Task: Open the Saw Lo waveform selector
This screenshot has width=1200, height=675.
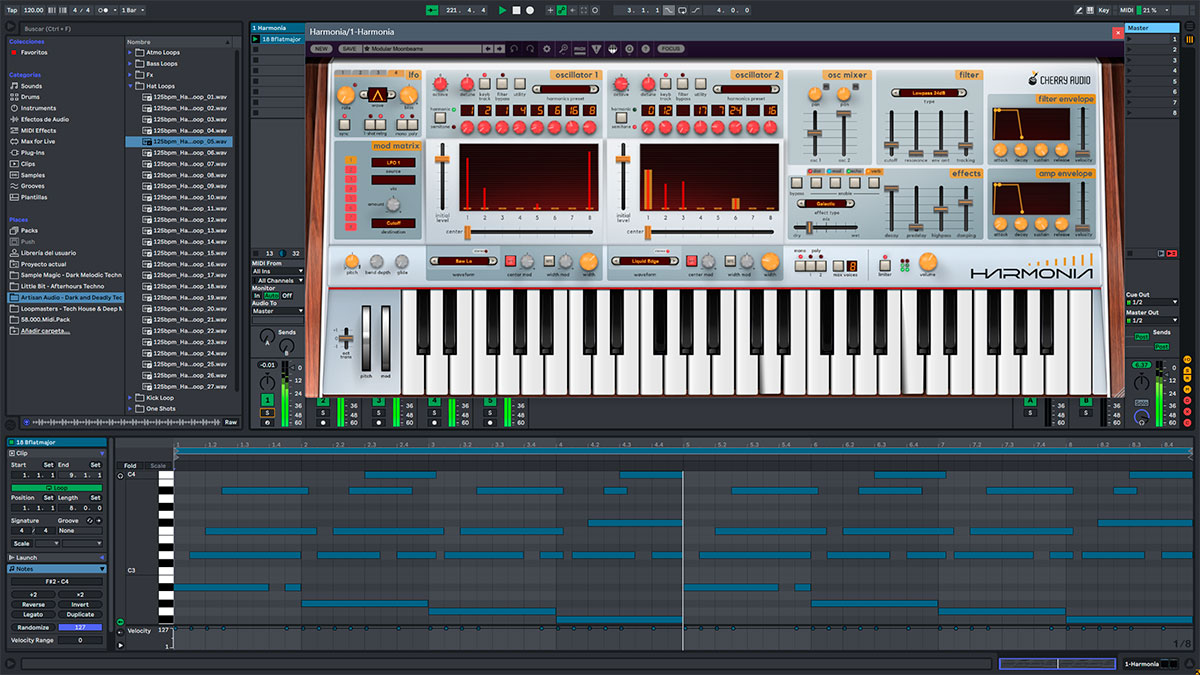Action: point(462,260)
